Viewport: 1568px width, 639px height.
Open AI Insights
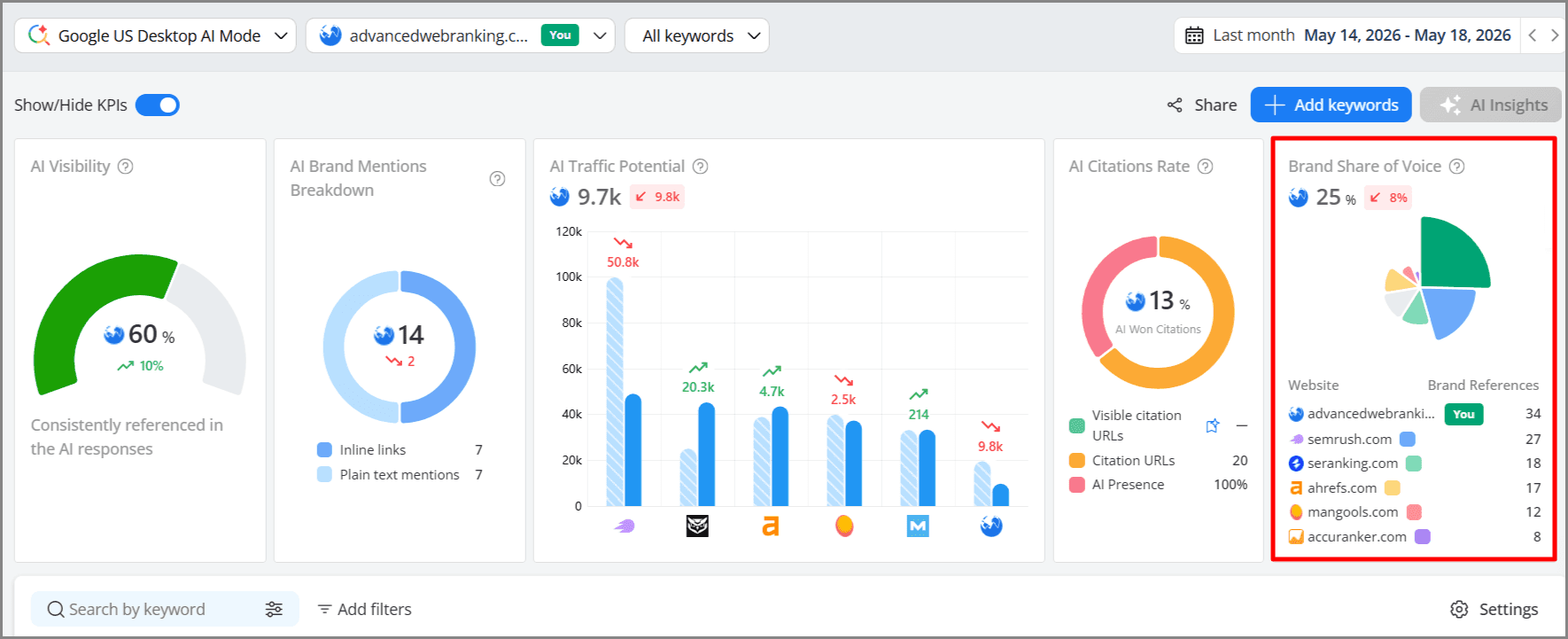pos(1492,105)
